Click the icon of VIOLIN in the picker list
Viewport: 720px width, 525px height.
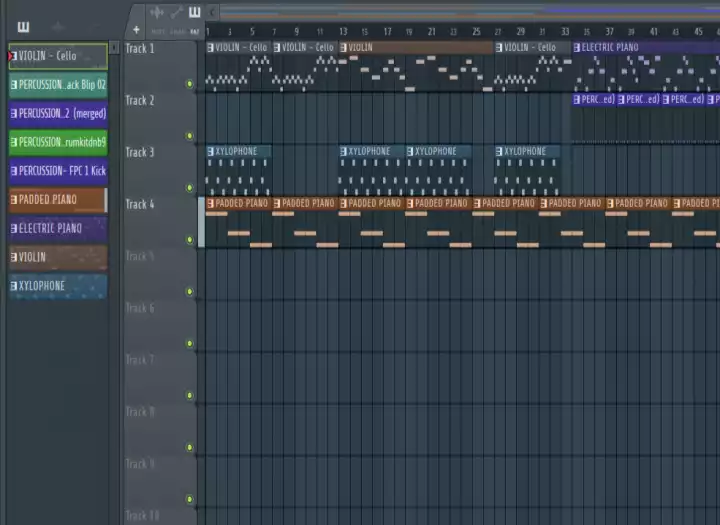(x=14, y=257)
